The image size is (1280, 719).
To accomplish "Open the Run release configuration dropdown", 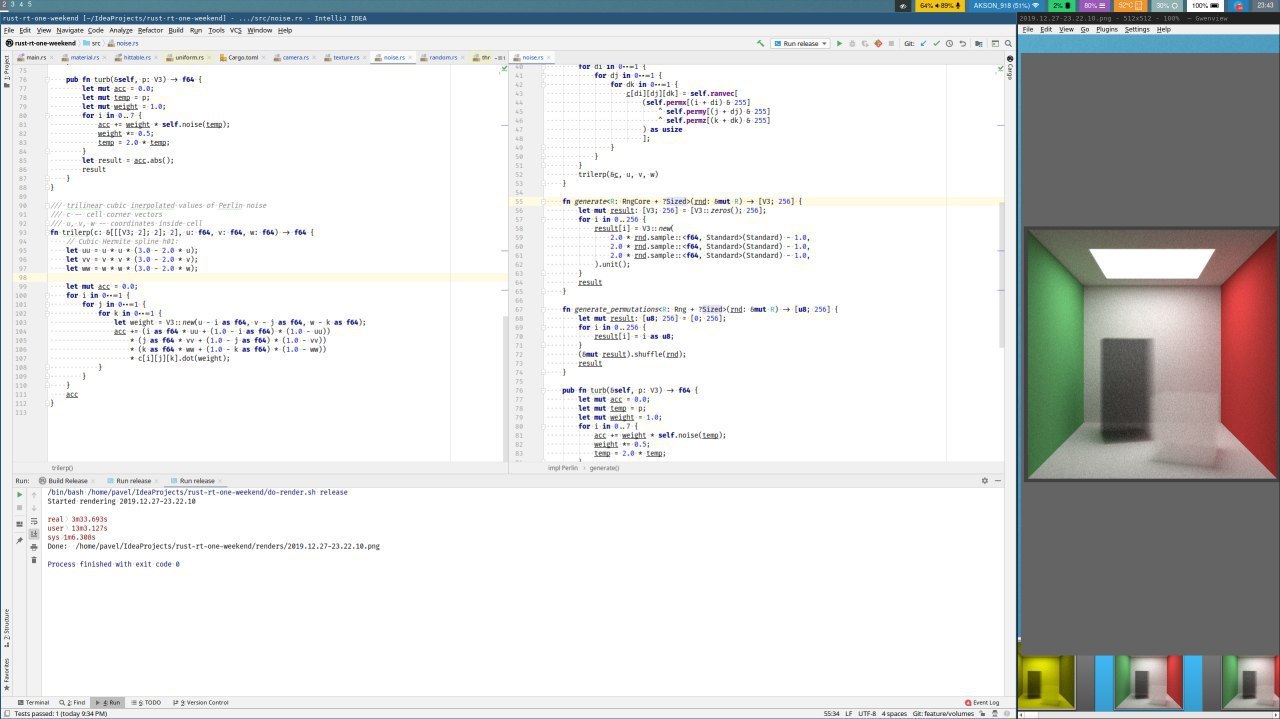I will pyautogui.click(x=800, y=44).
